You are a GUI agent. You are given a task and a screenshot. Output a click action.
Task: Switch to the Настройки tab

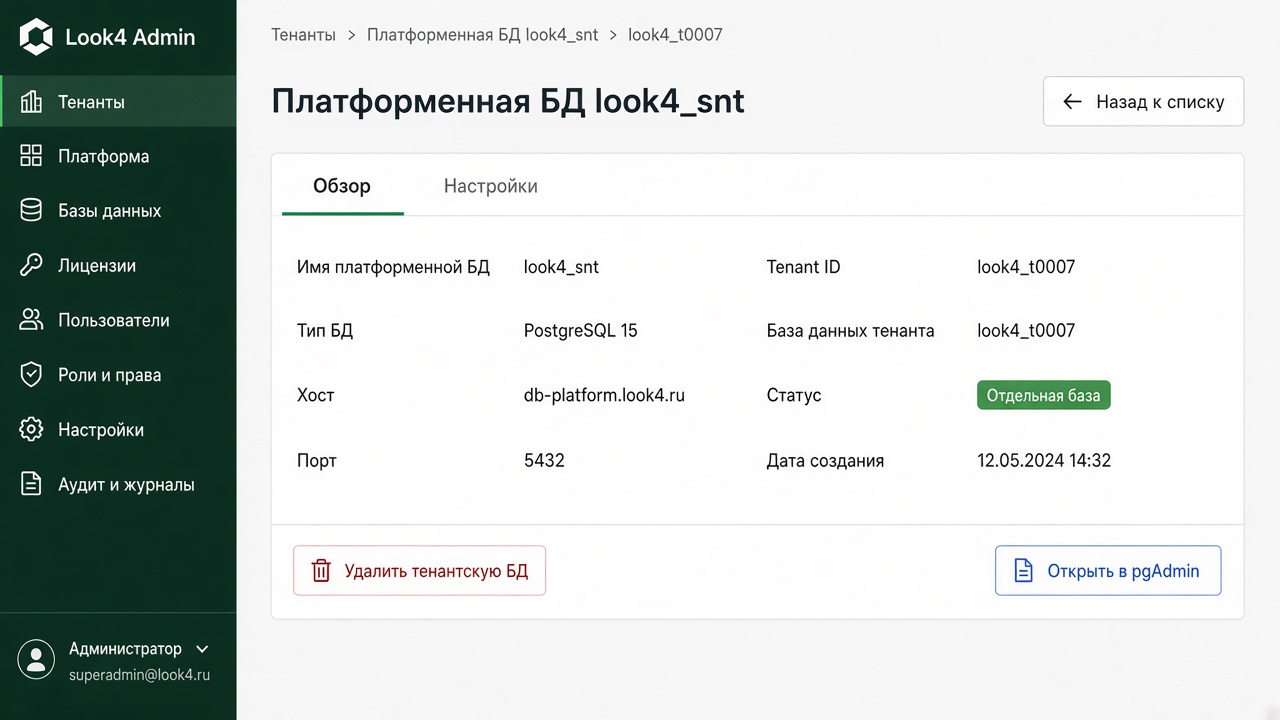pyautogui.click(x=491, y=186)
